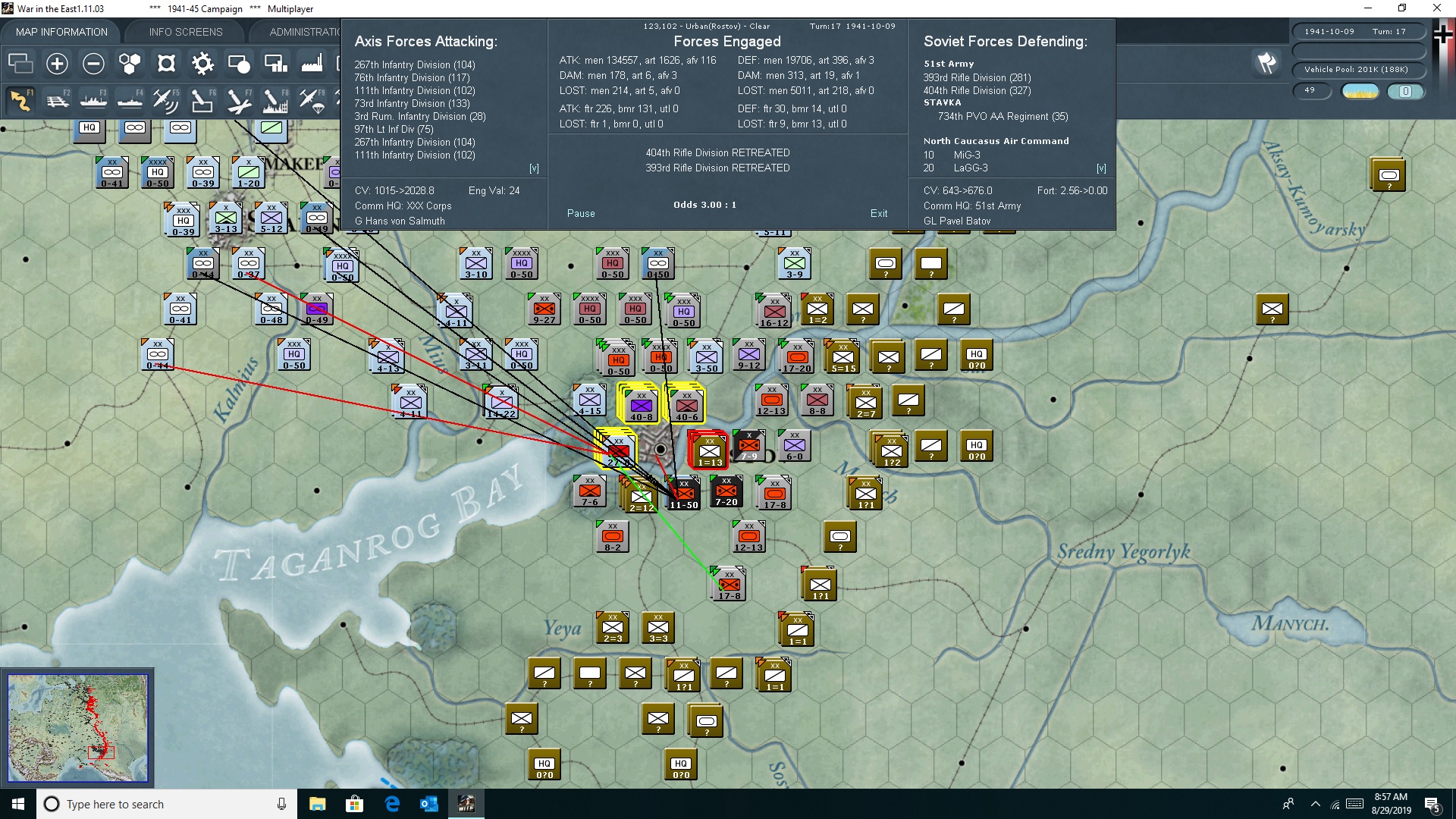Viewport: 1456px width, 819px height.
Task: Click the minimap in the corner
Action: tap(77, 728)
